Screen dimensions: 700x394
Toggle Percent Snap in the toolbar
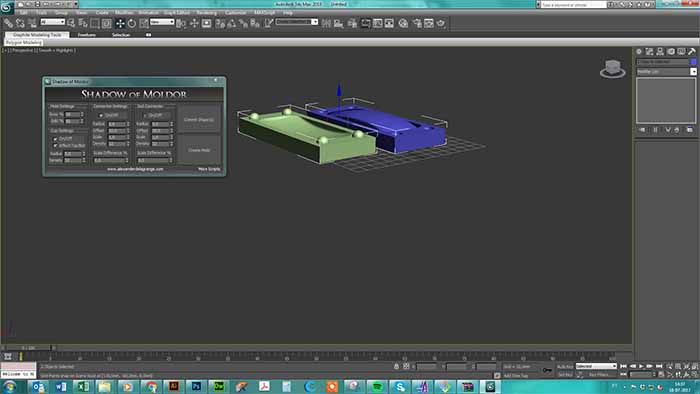pyautogui.click(x=243, y=23)
